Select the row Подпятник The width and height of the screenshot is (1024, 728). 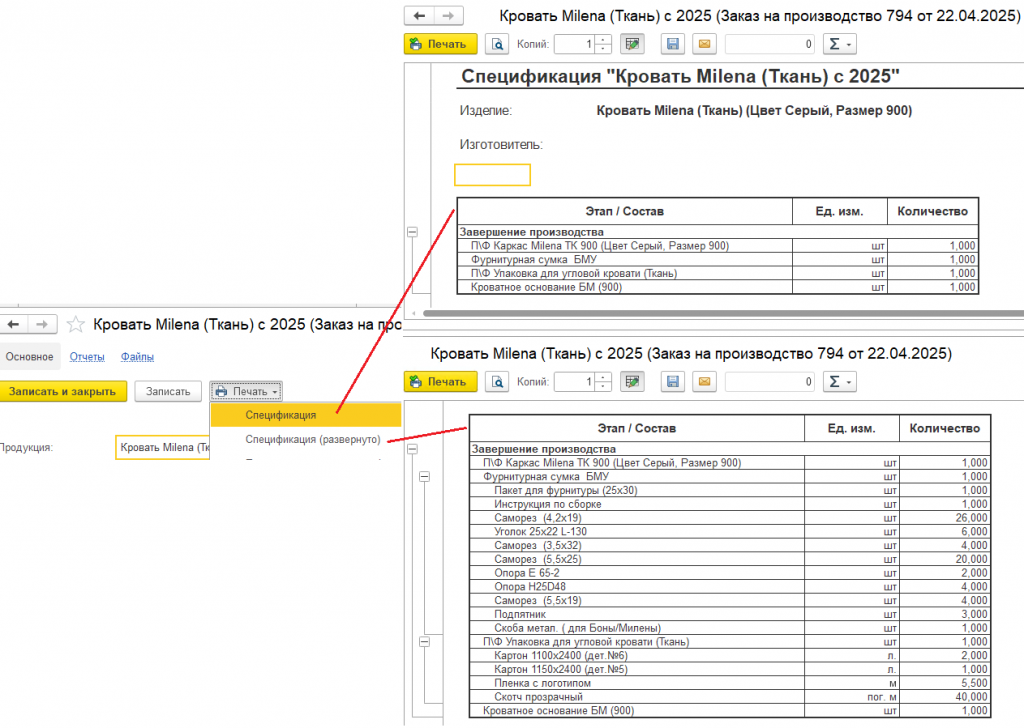pos(729,614)
